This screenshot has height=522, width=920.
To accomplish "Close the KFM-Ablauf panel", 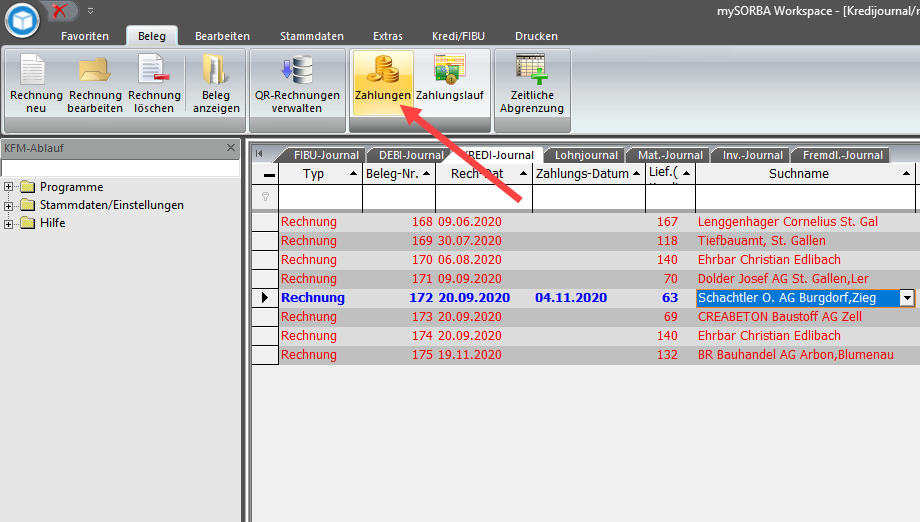I will coord(231,148).
